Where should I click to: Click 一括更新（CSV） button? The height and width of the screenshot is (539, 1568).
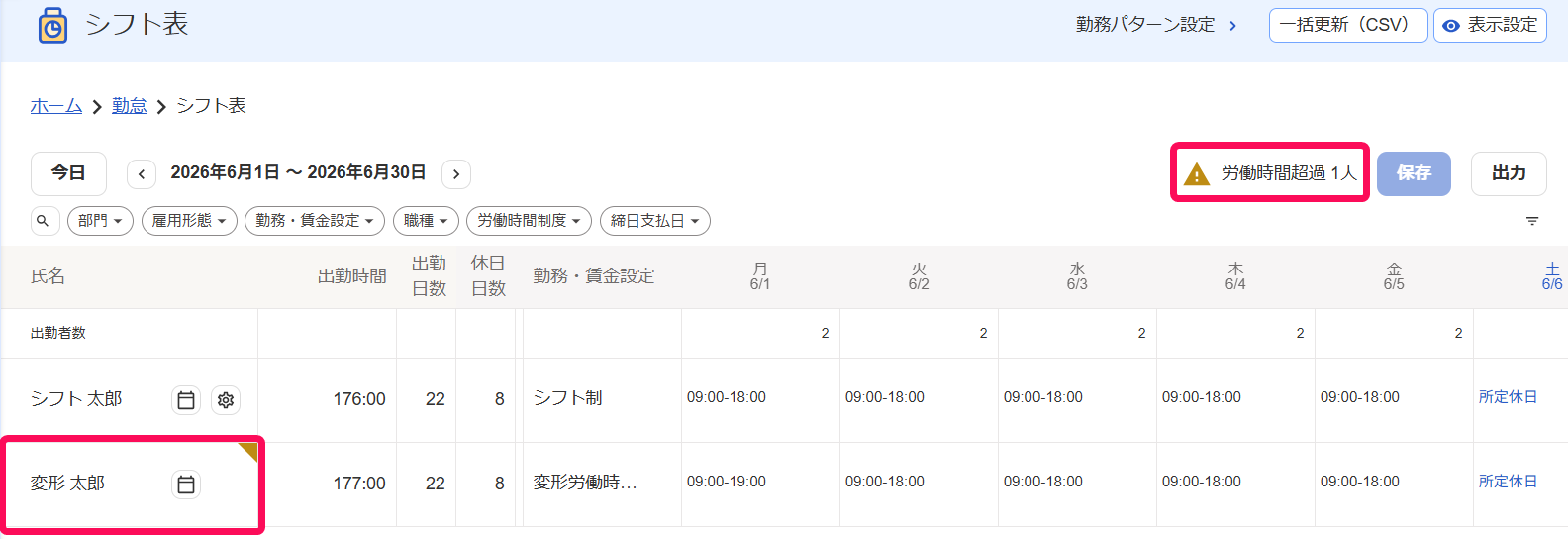point(1348,25)
